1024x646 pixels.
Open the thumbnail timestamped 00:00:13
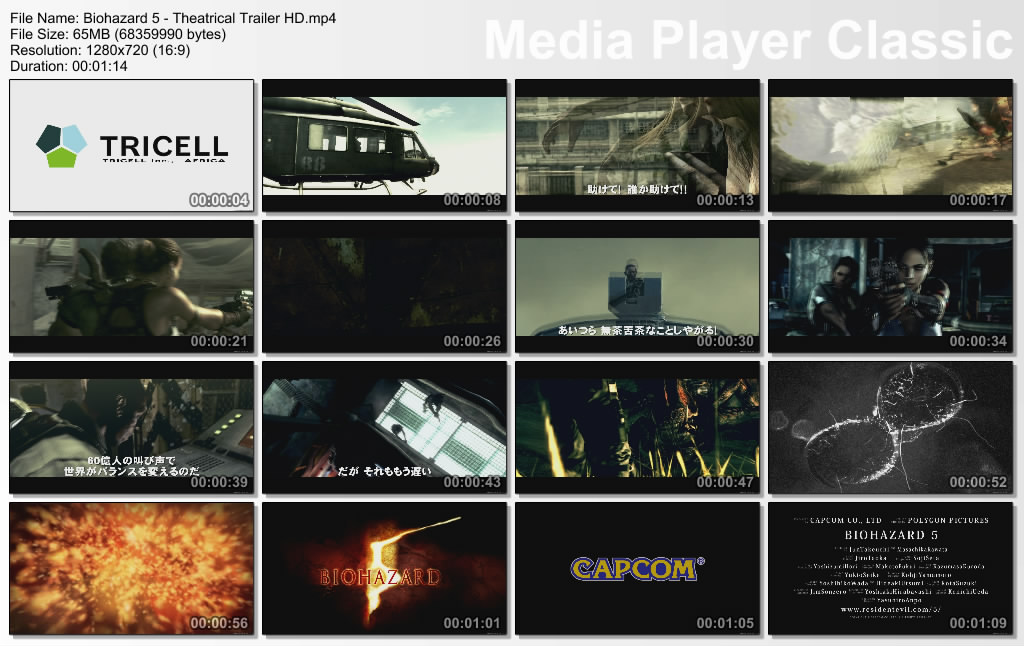click(637, 145)
